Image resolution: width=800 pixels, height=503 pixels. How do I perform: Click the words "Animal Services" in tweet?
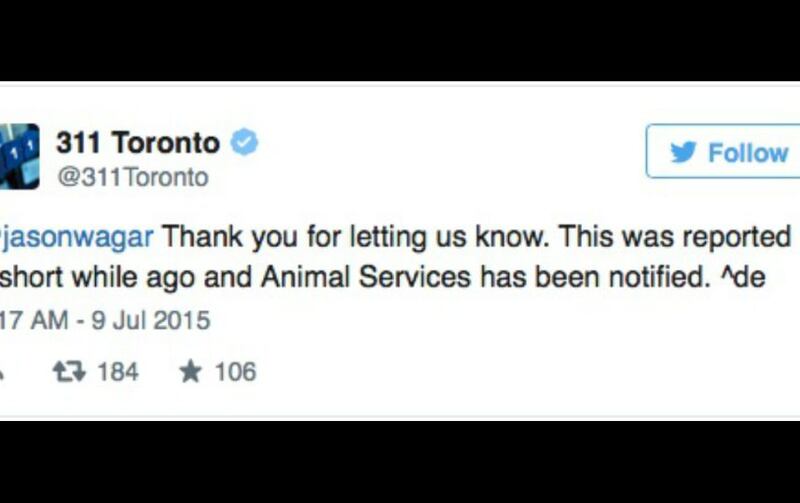click(366, 278)
